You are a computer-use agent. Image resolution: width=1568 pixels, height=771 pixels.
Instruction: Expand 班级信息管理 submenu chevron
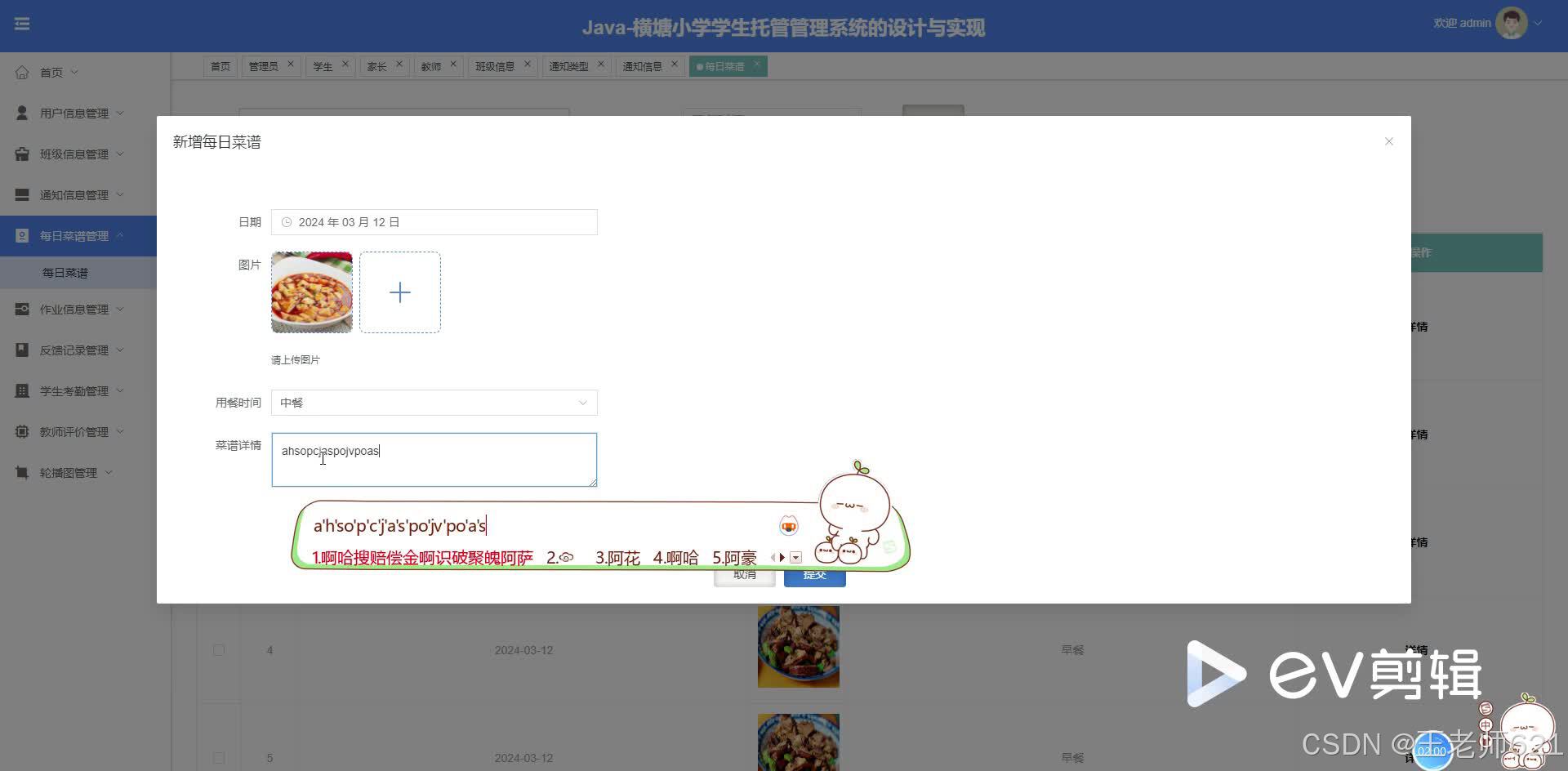click(120, 154)
